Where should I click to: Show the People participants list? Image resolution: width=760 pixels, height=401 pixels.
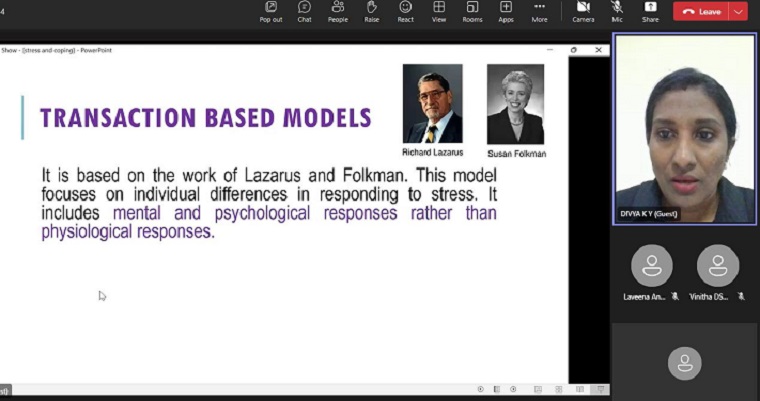338,11
